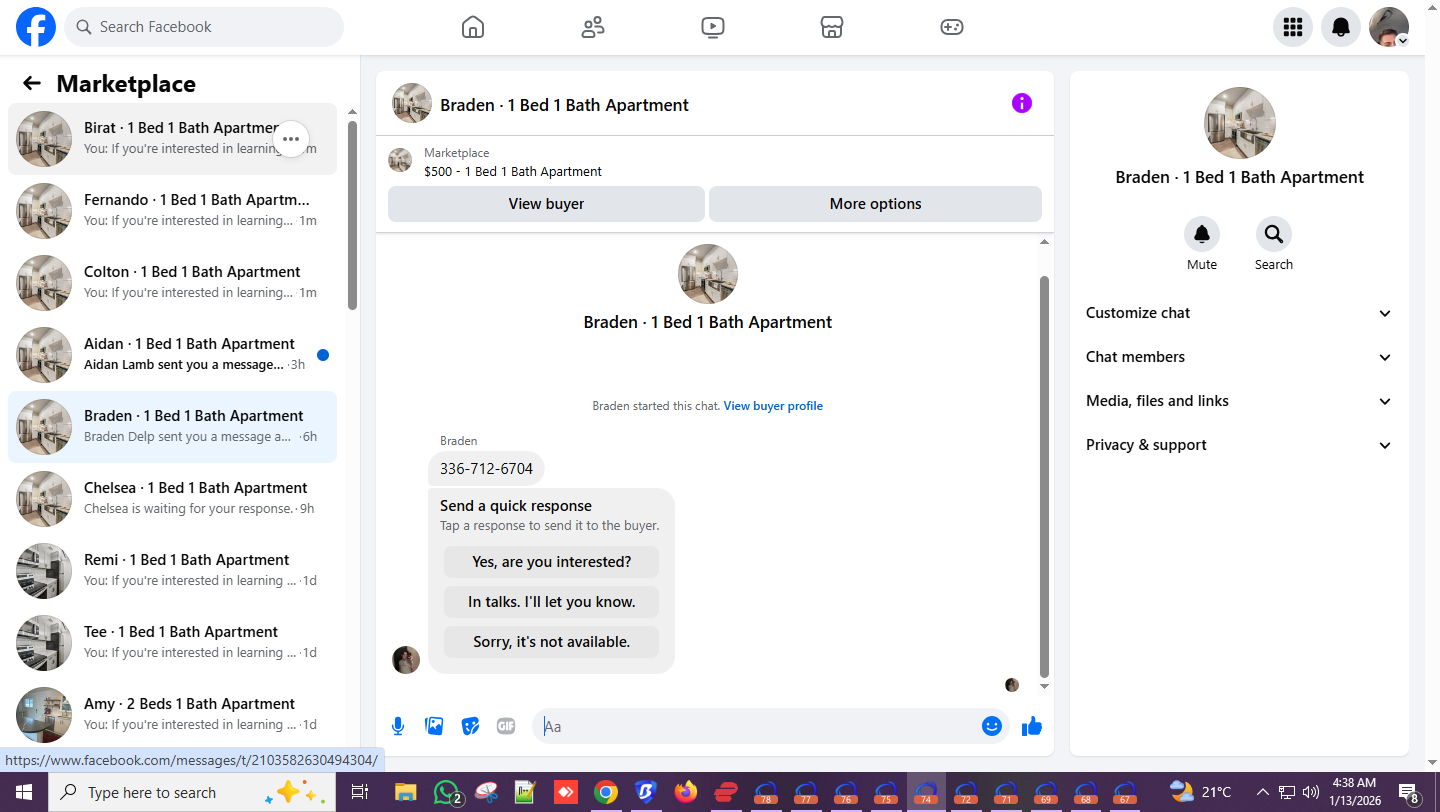Viewport: 1440px width, 812px height.
Task: Choose a sticker icon
Action: [x=470, y=726]
